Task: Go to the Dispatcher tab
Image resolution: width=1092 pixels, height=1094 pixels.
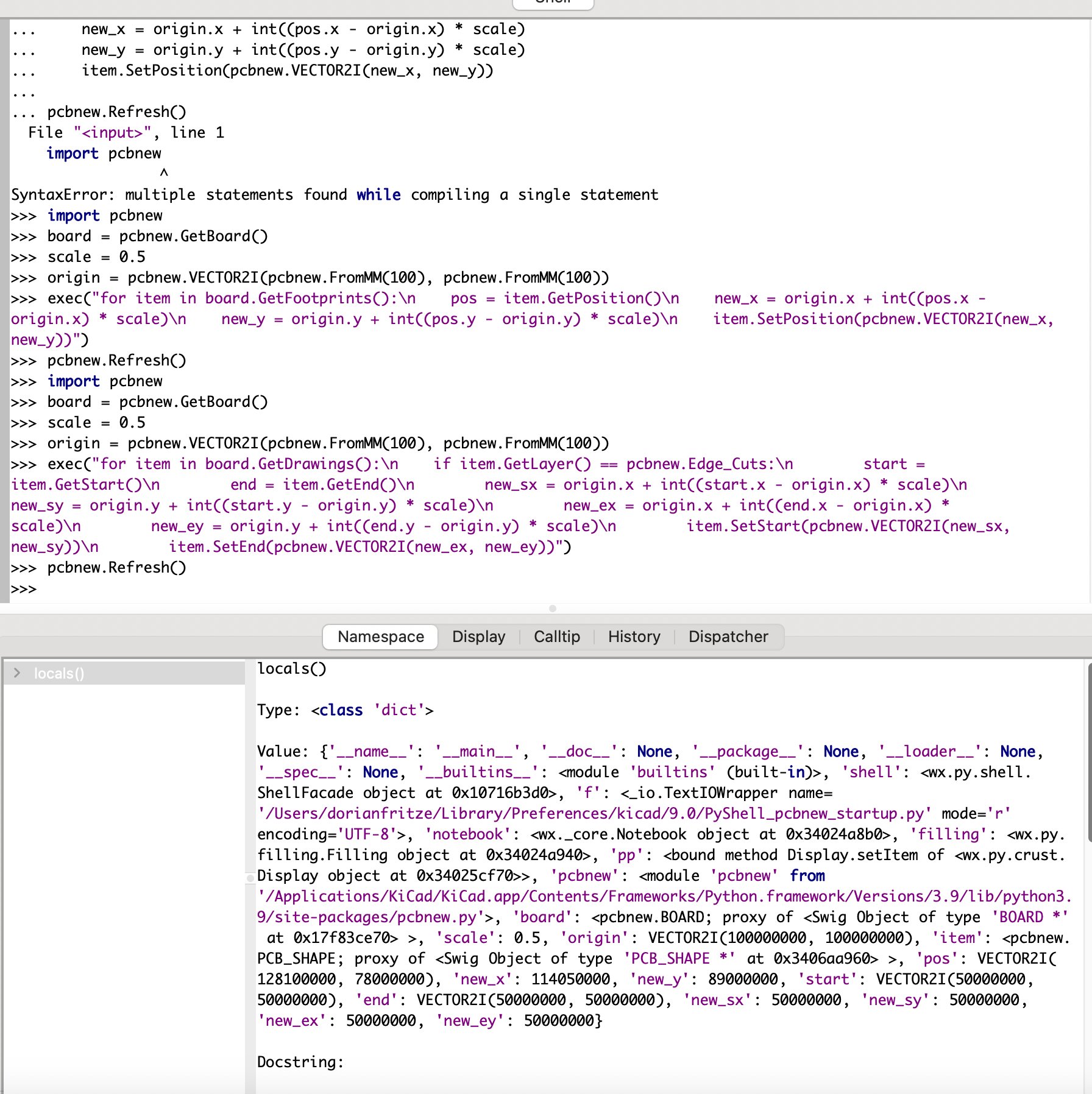Action: pos(728,637)
